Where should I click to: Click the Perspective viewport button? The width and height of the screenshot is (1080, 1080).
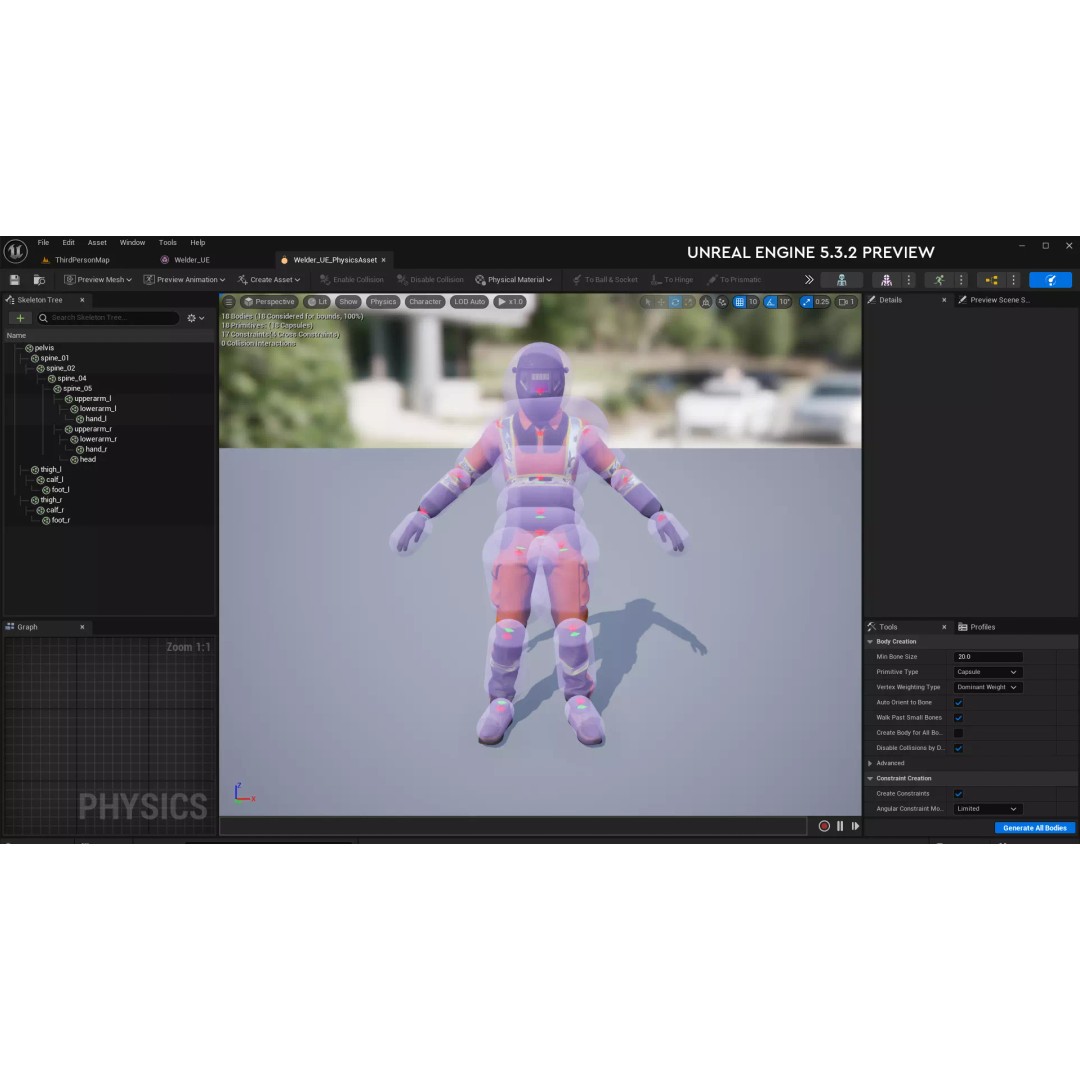click(x=269, y=302)
